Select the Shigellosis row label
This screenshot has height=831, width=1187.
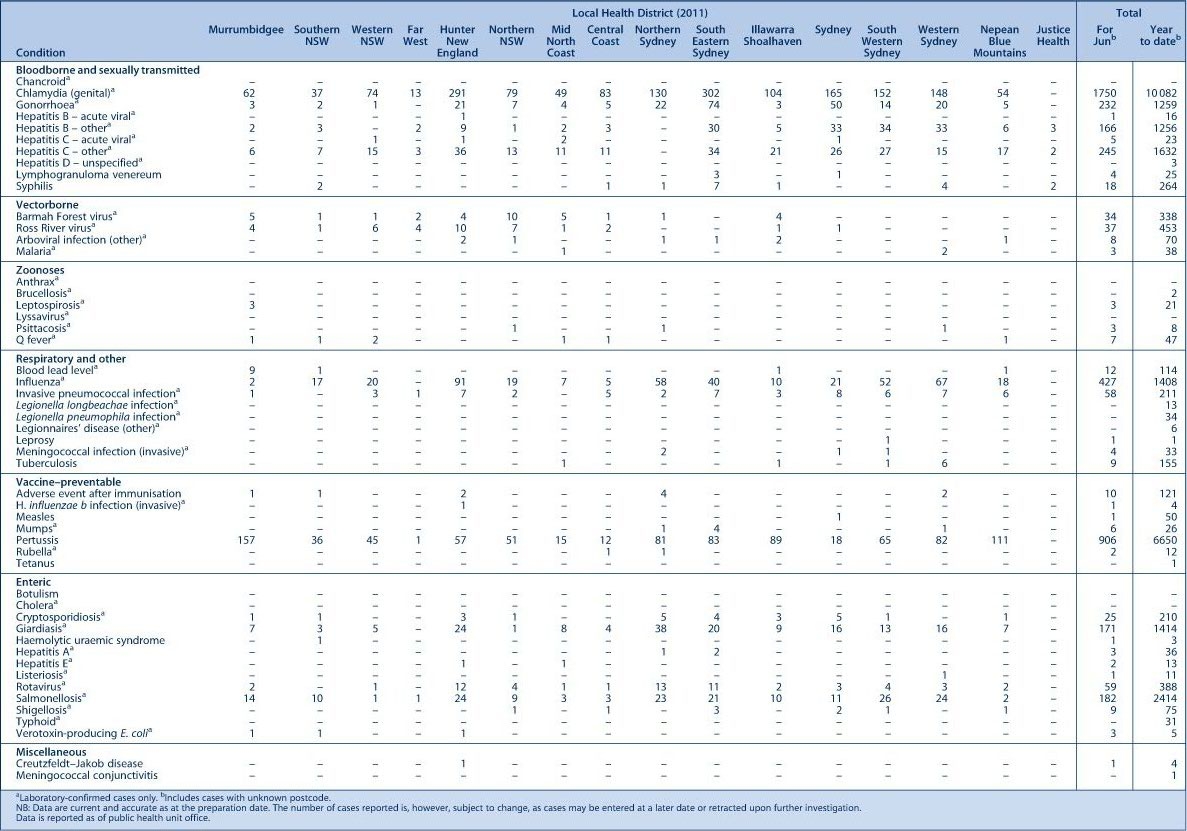43,710
